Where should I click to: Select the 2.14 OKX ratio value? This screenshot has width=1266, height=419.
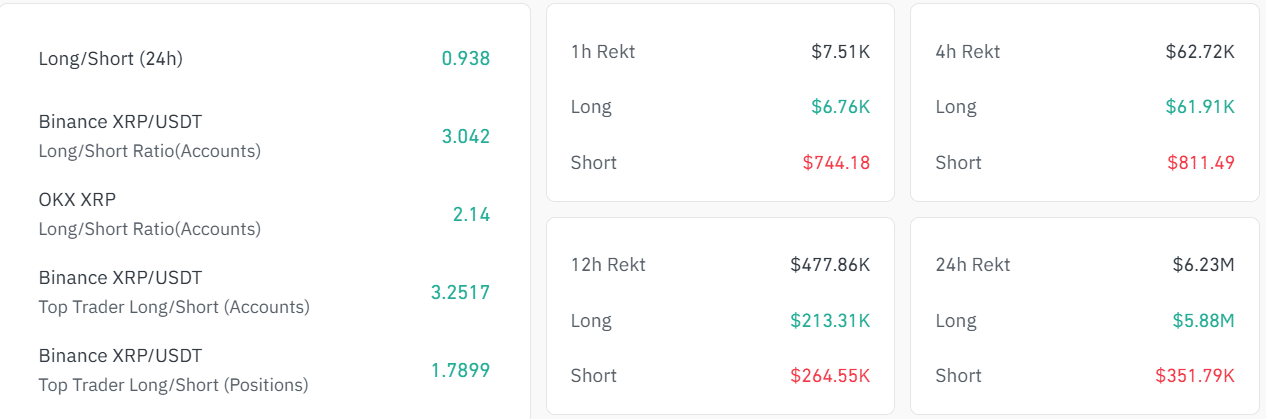[x=471, y=214]
